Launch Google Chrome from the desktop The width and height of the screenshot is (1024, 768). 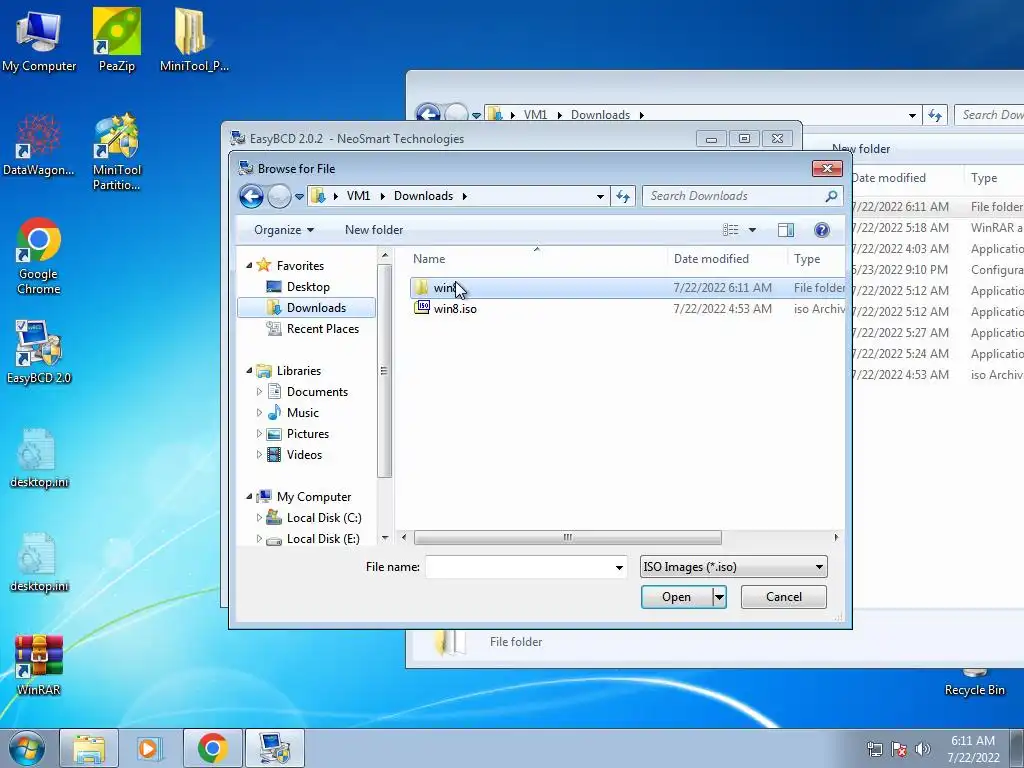39,256
